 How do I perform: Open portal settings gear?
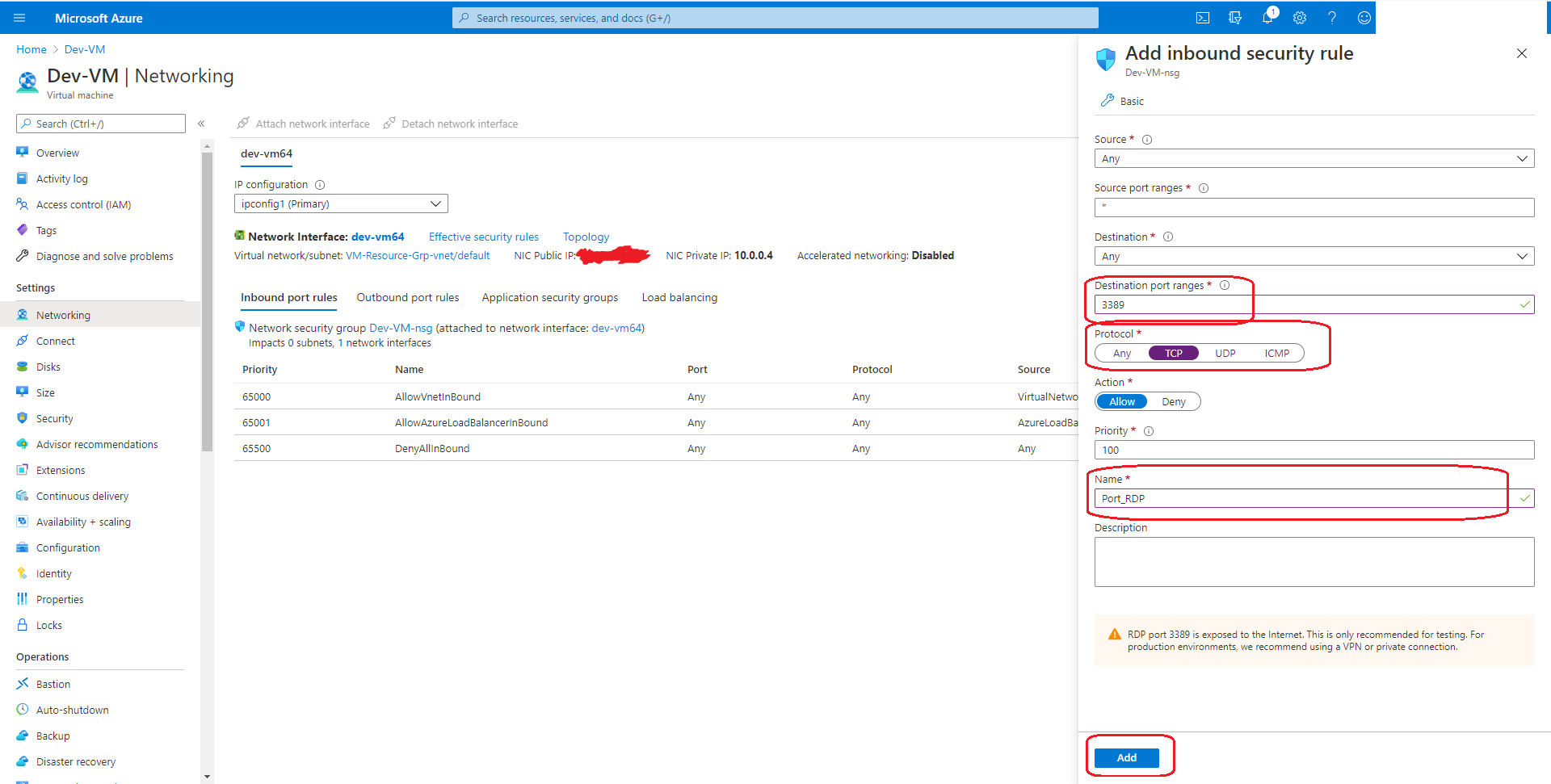1299,18
